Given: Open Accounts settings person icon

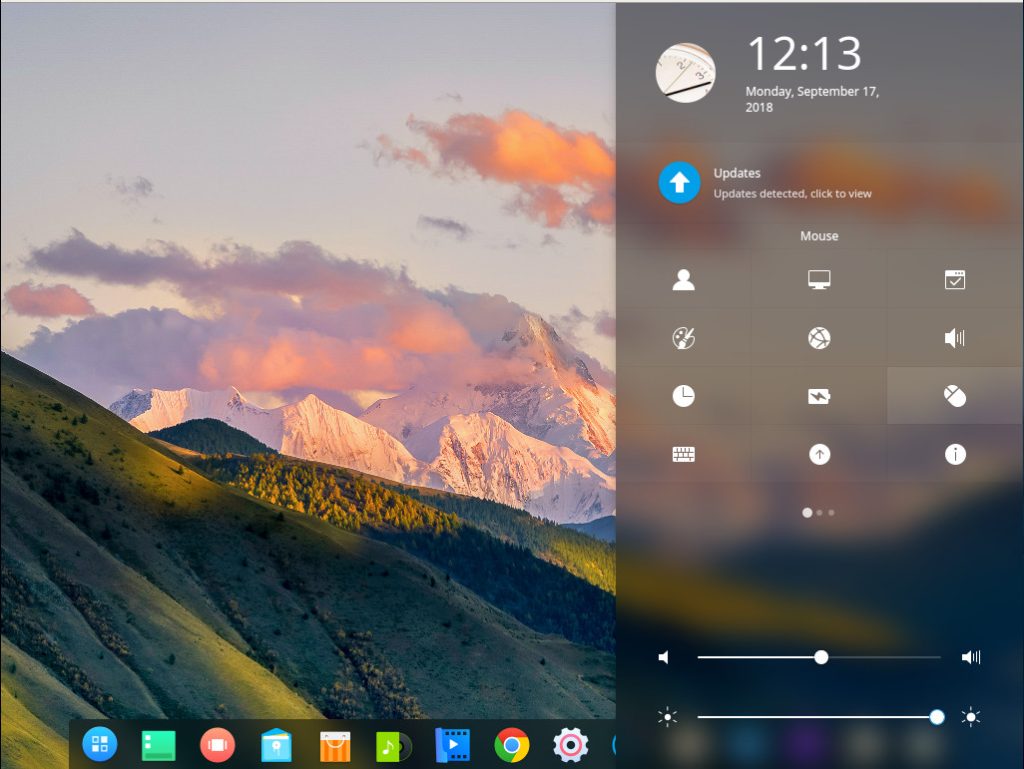Looking at the screenshot, I should [683, 280].
